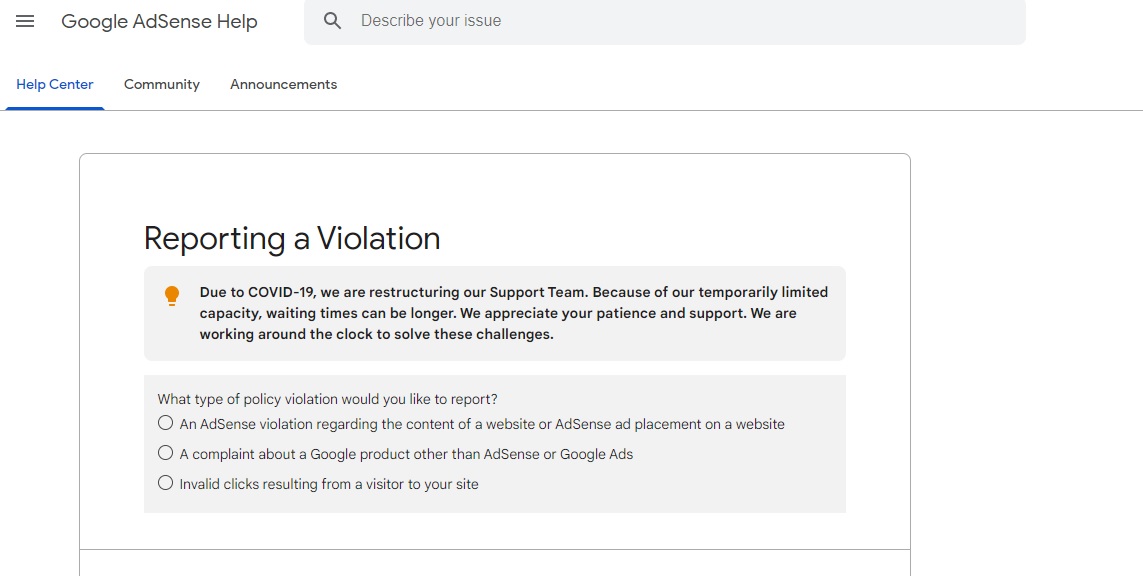Select radio button for AdSense content violation

tap(165, 423)
